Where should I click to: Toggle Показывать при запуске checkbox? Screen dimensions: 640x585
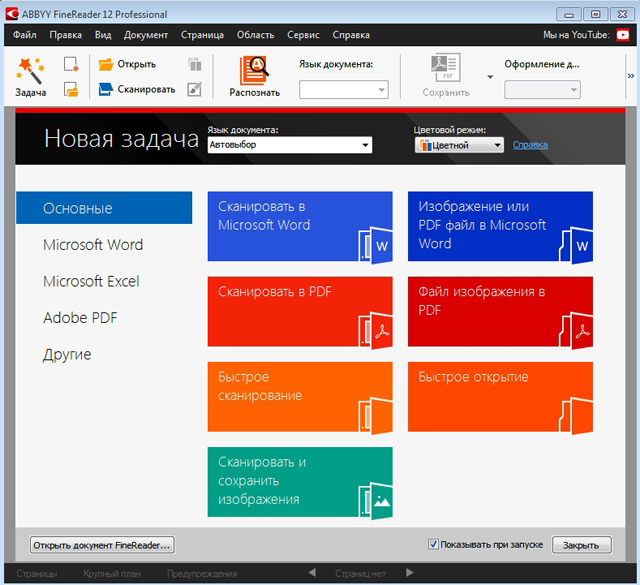433,544
